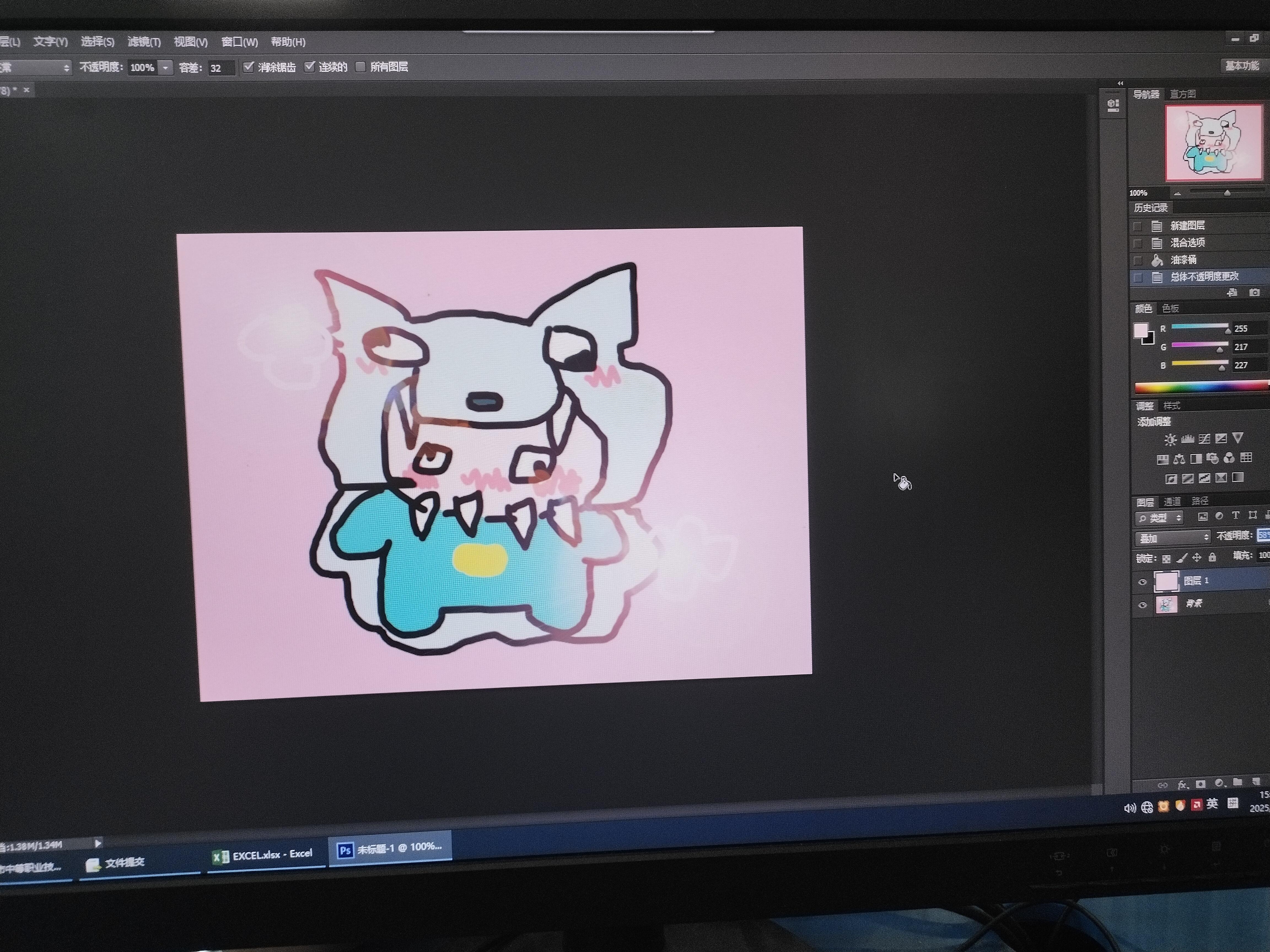Click the lock-all padlock icon

[1212, 557]
